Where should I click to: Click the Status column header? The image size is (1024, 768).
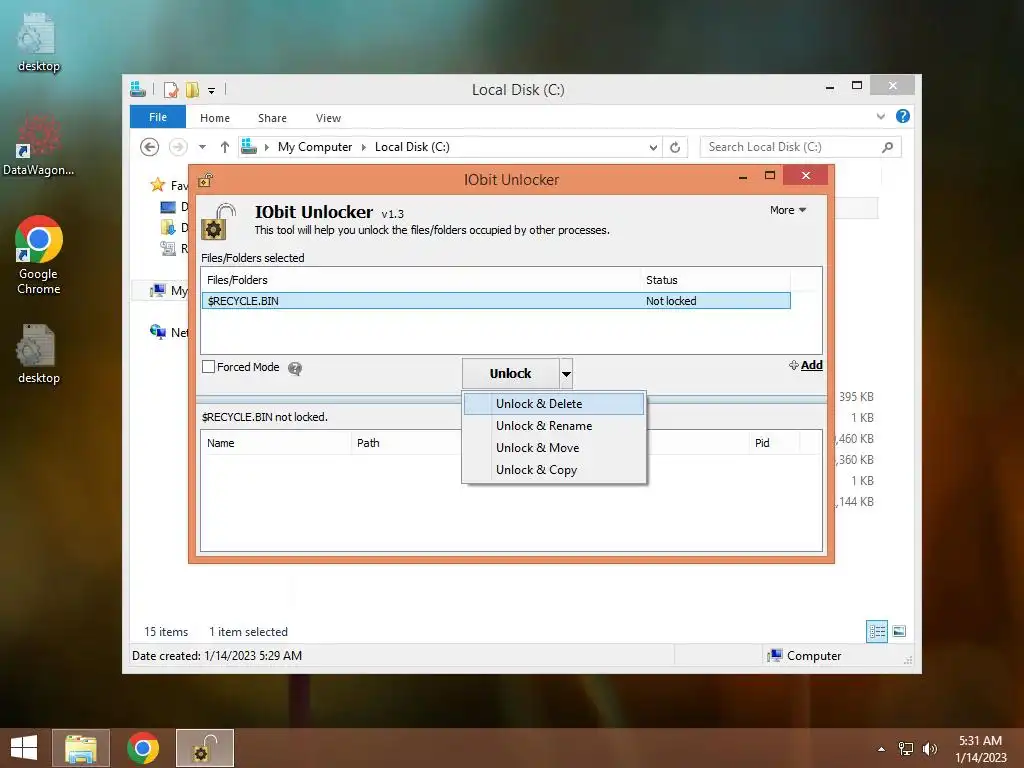pos(715,280)
